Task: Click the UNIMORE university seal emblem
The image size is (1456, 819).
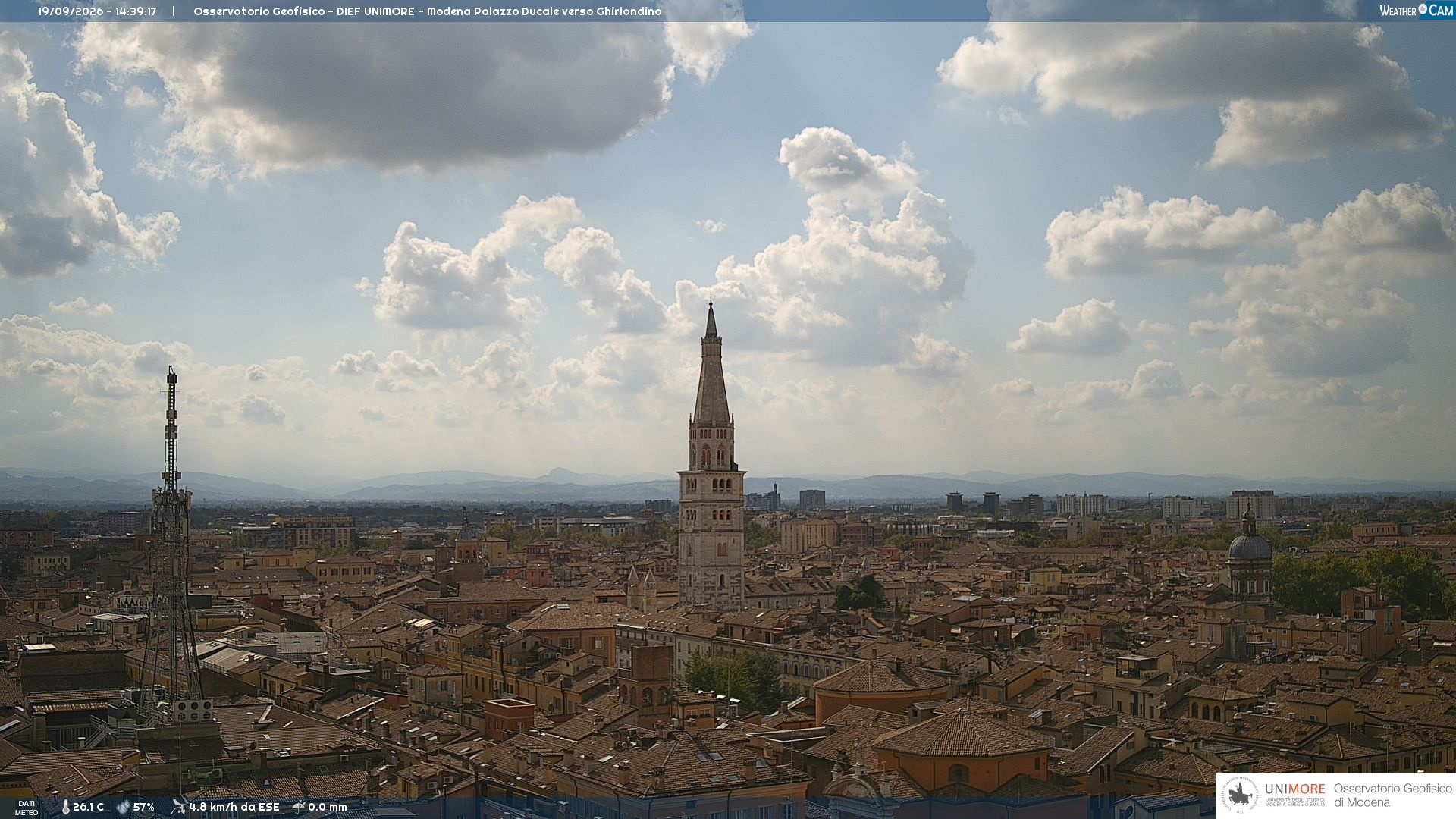Action: point(1240,795)
